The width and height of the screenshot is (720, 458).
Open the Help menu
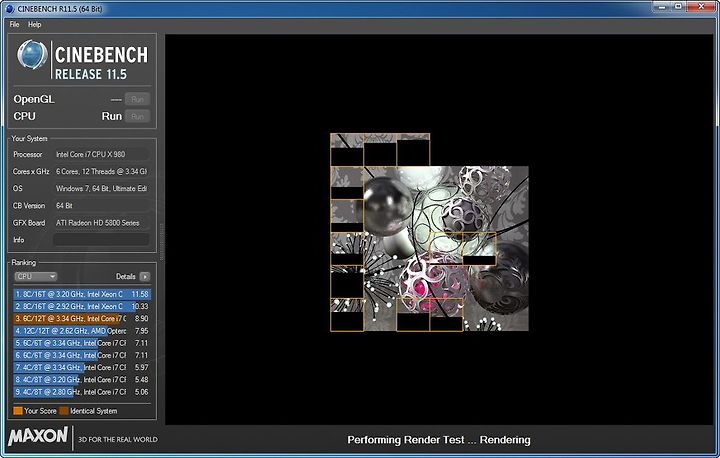pos(34,24)
